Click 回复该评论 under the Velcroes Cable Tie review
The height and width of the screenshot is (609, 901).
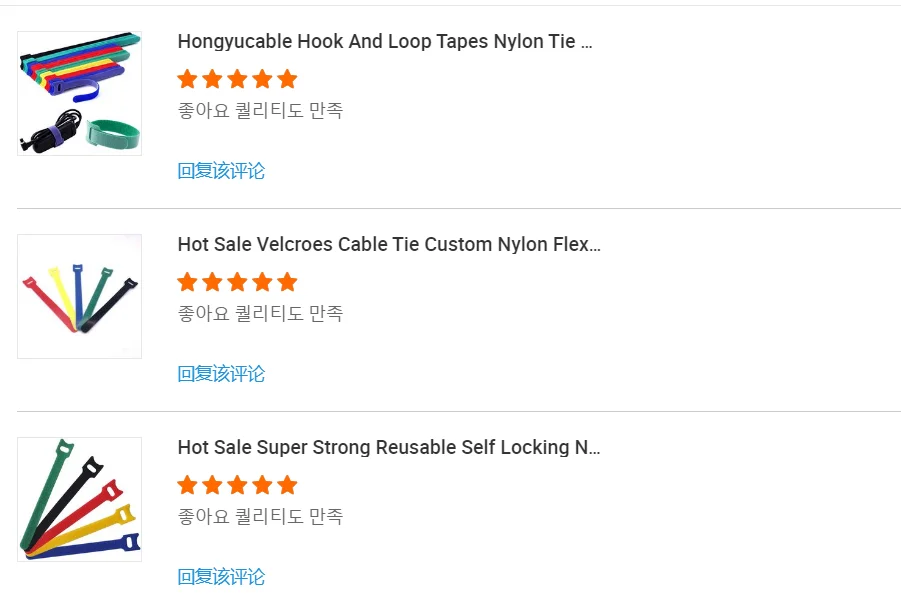[x=221, y=374]
